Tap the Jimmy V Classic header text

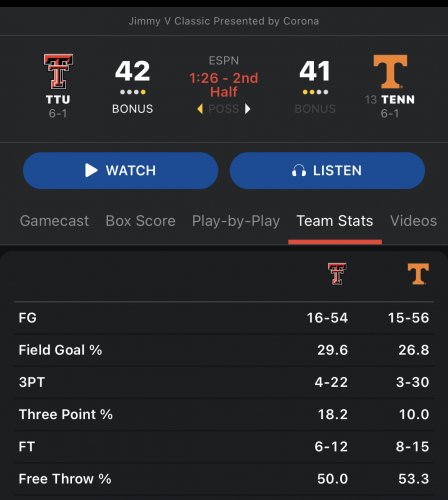(x=224, y=21)
